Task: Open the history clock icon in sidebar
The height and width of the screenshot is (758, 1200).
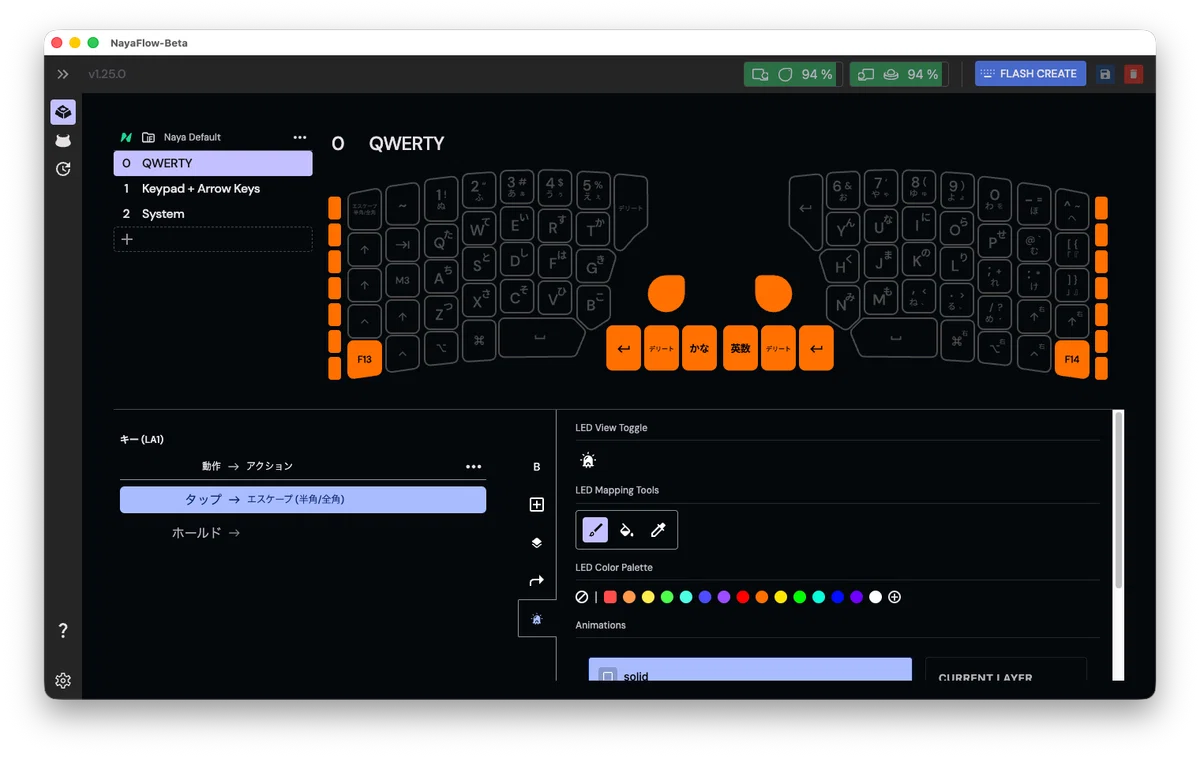Action: pos(63,169)
